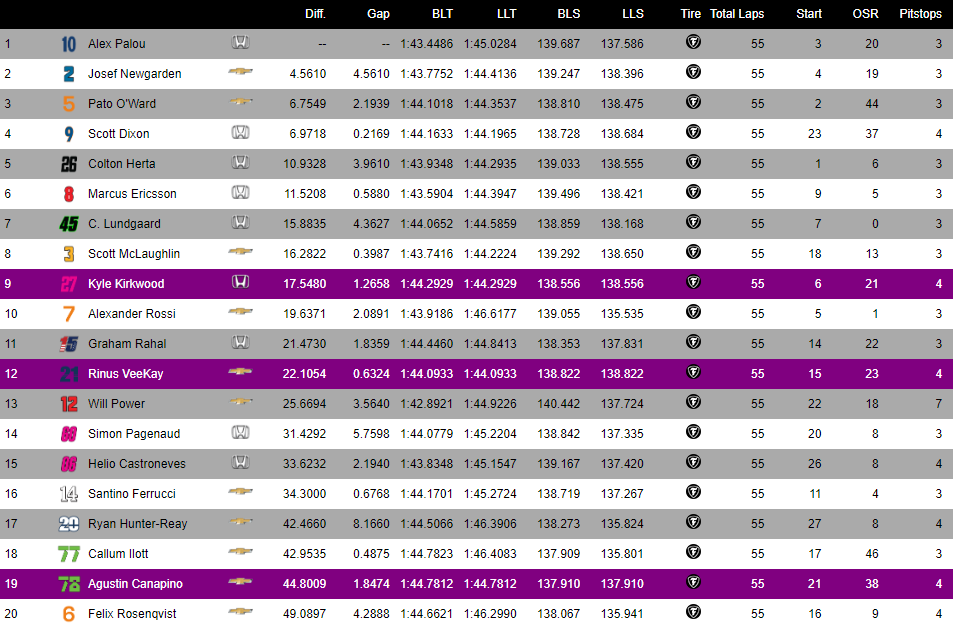Viewport: 953px width, 629px height.
Task: Click the tire icon in Will Power's row
Action: tap(692, 403)
